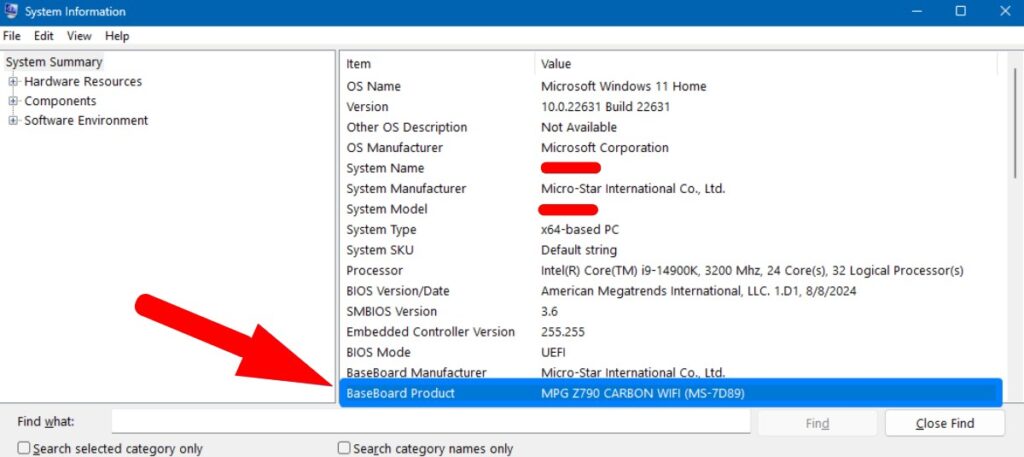The image size is (1024, 457).
Task: Minimize the System Information window
Action: 917,11
